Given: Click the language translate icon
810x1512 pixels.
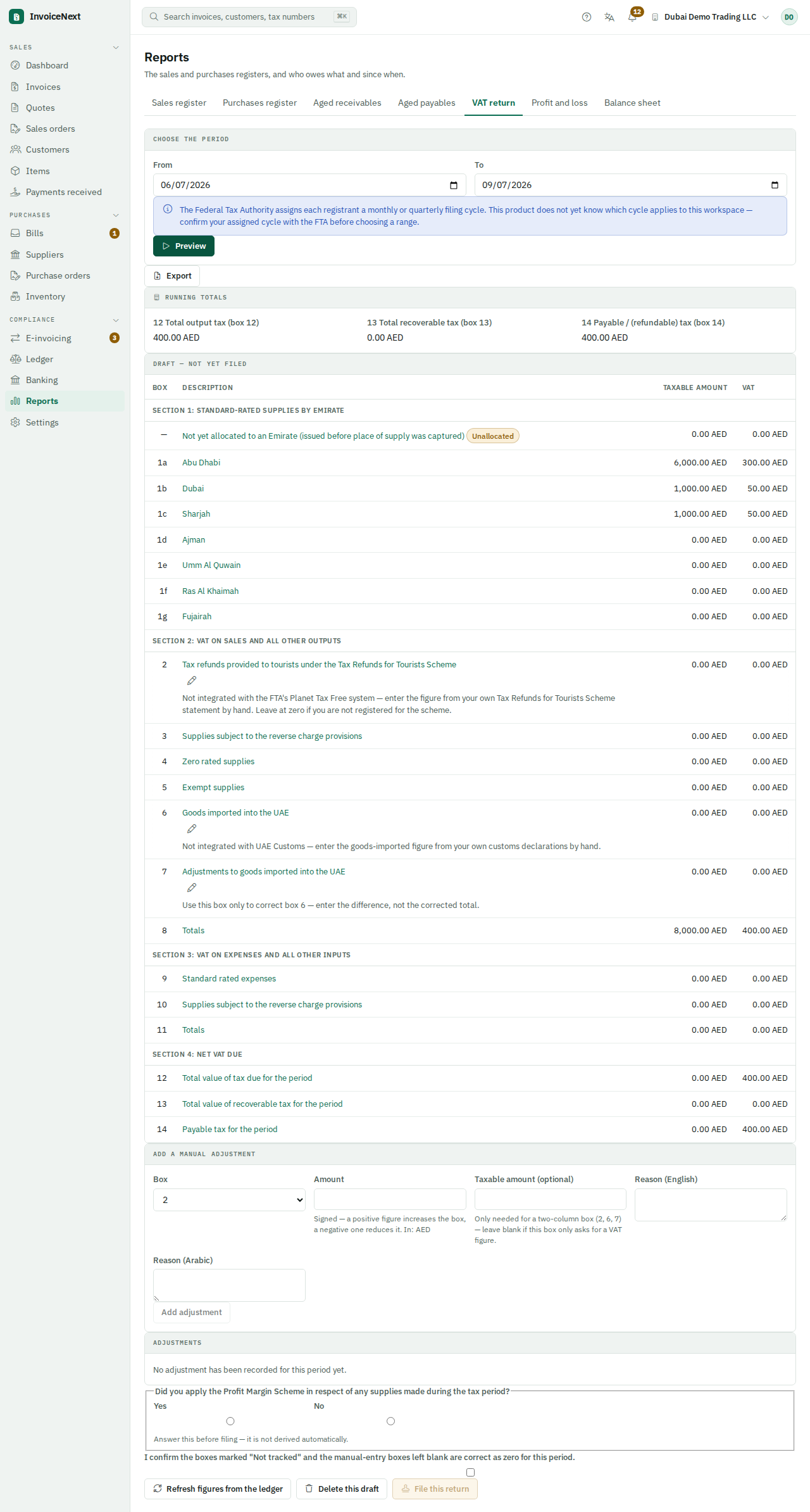Looking at the screenshot, I should tap(609, 17).
